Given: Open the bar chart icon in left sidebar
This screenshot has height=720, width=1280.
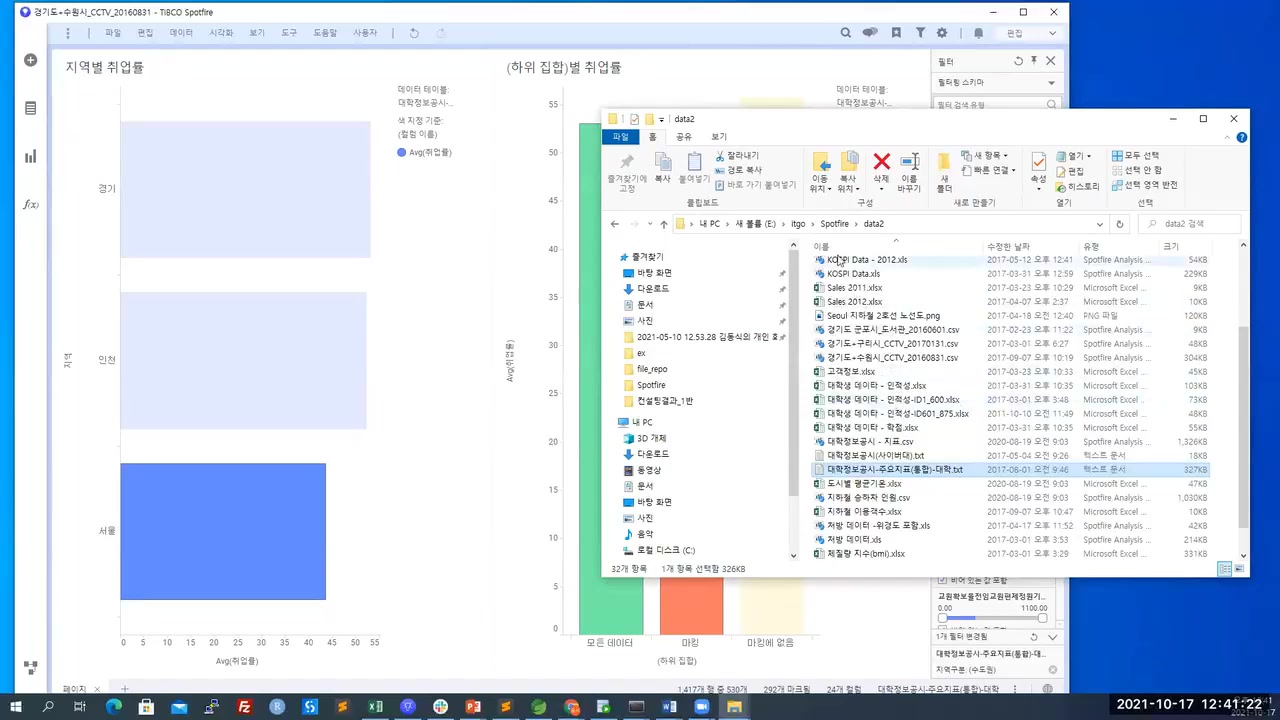Looking at the screenshot, I should click(x=30, y=156).
